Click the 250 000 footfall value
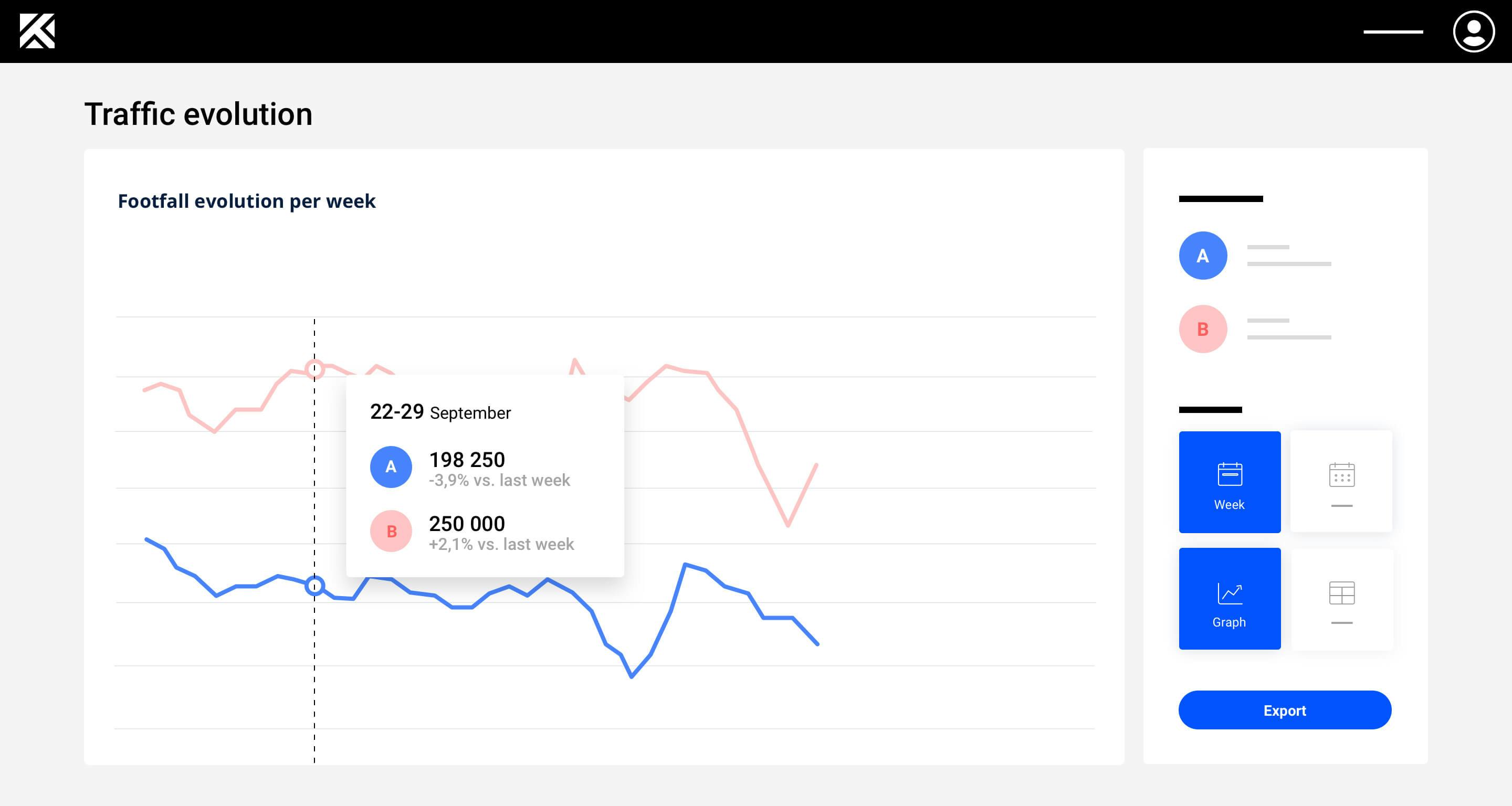This screenshot has height=806, width=1512. coord(467,523)
